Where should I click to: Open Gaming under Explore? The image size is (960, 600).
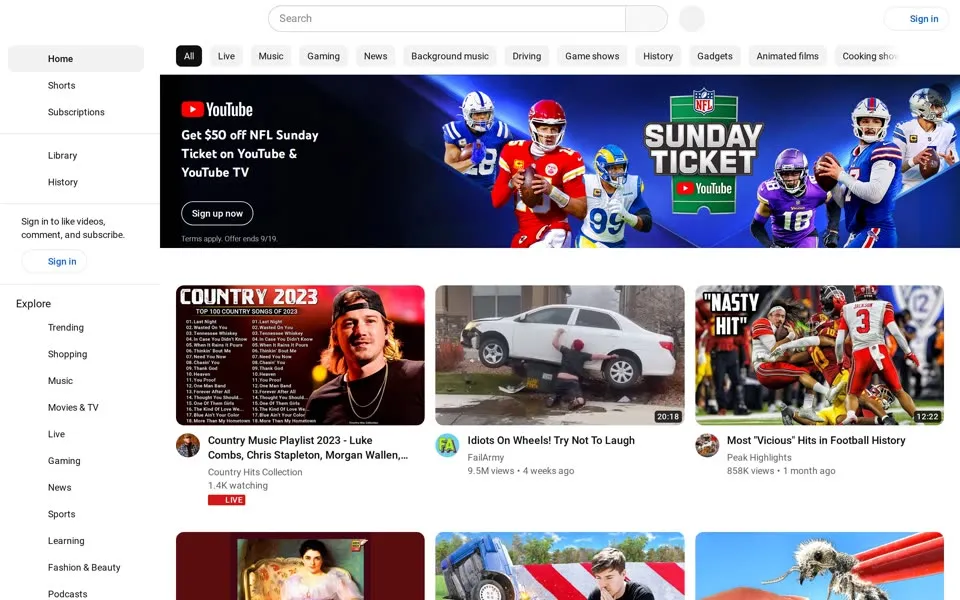point(76,460)
